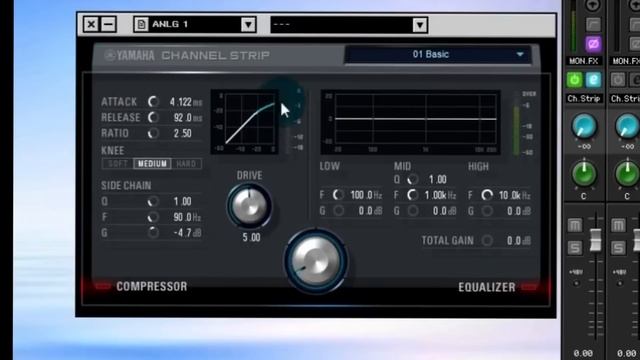640x360 pixels.
Task: Toggle the purple phase invert button
Action: tap(593, 44)
